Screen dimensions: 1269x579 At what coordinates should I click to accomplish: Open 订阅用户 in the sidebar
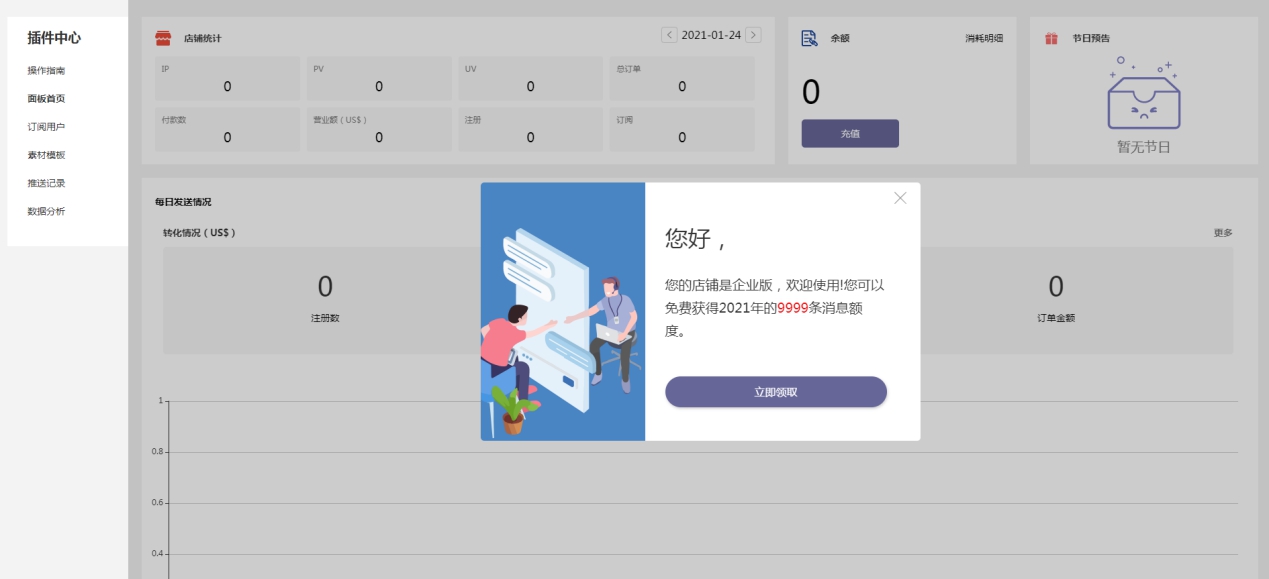point(46,127)
